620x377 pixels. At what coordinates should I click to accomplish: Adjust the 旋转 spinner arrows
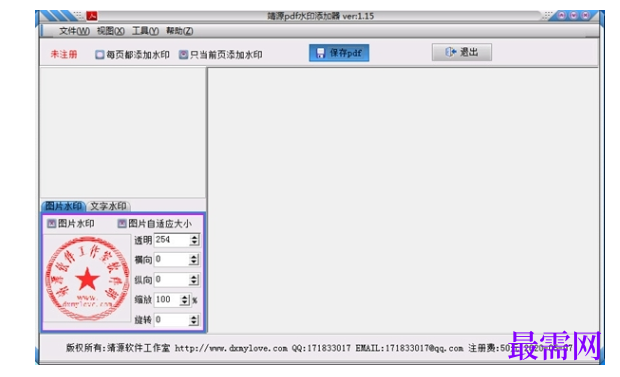tap(194, 320)
